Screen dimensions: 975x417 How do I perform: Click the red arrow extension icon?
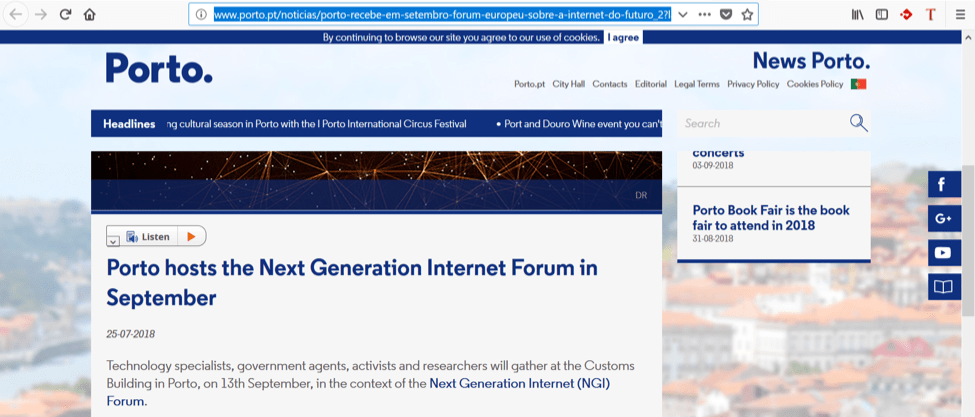[906, 15]
